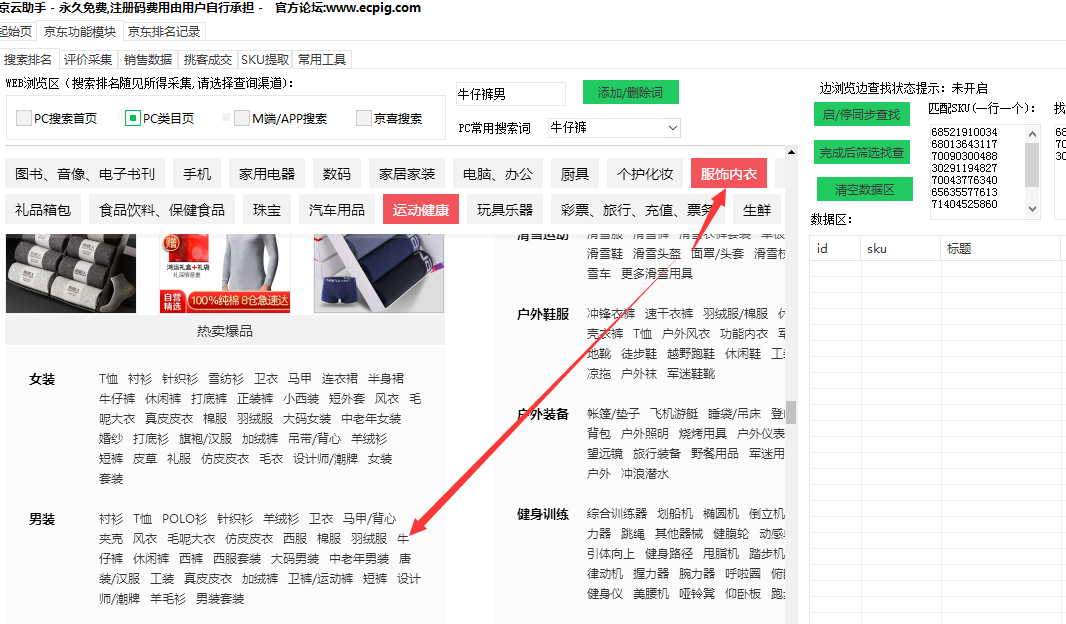Image resolution: width=1066 pixels, height=624 pixels.
Task: Open the 连衣裙 link under 女装
Action: [339, 379]
